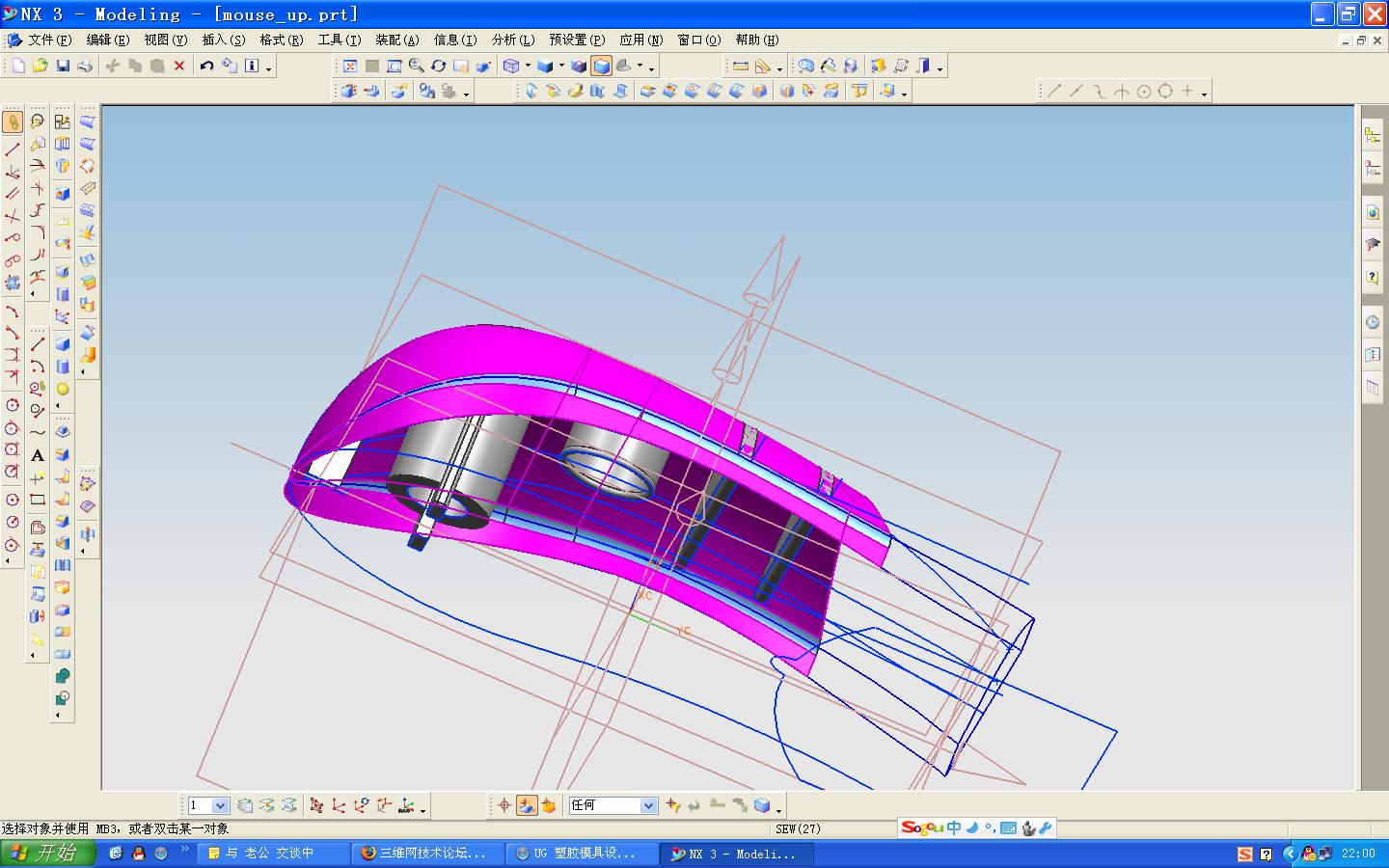The height and width of the screenshot is (868, 1389).
Task: Click the New file icon
Action: (18, 66)
